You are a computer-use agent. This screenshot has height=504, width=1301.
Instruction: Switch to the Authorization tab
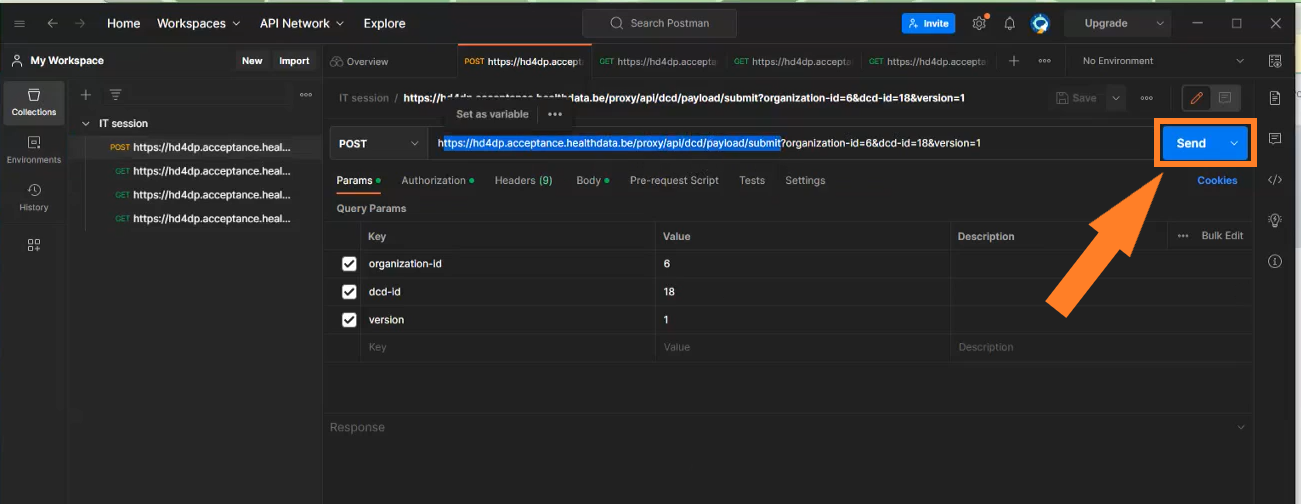[433, 181]
